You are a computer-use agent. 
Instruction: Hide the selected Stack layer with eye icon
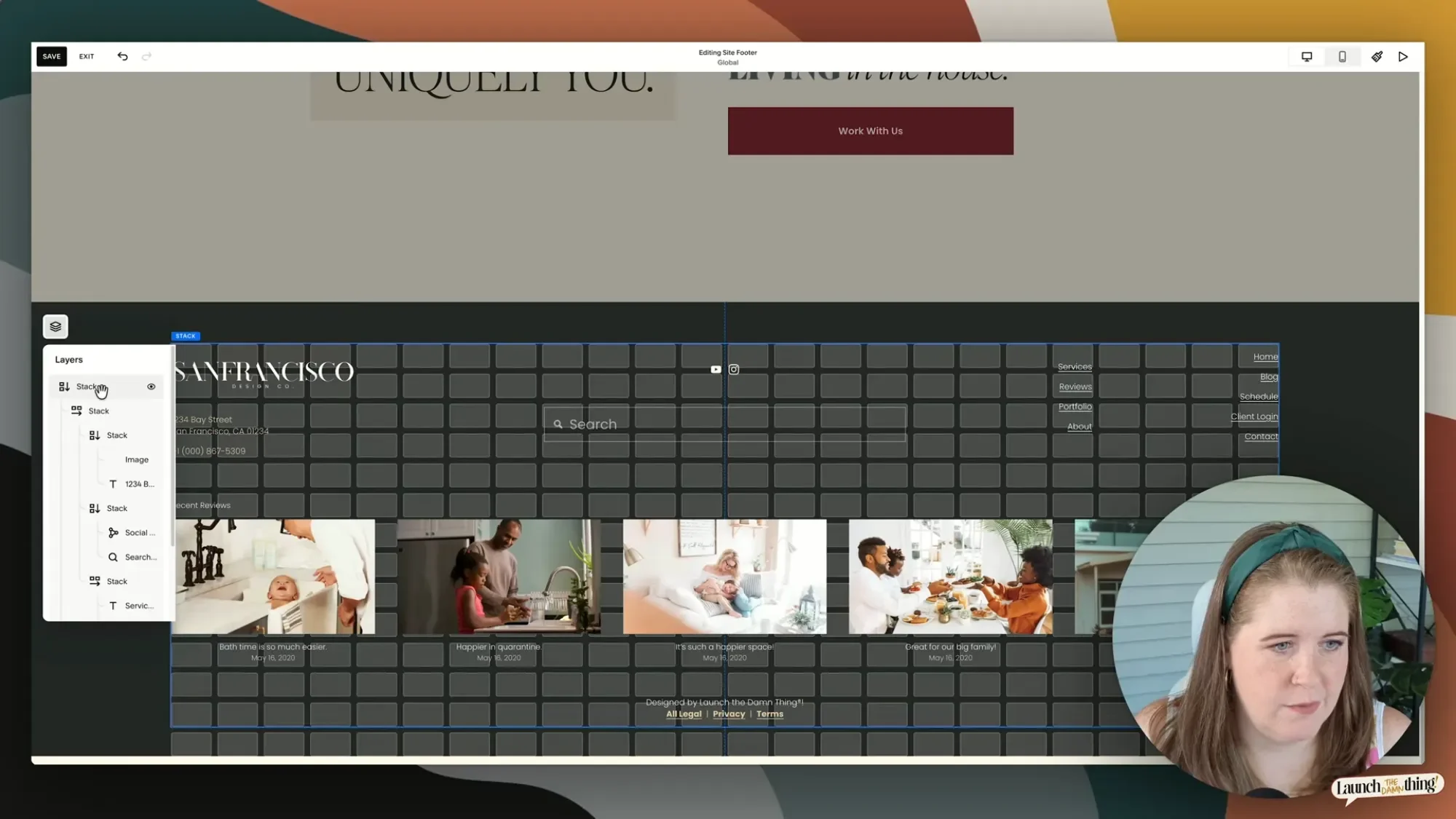click(x=151, y=387)
